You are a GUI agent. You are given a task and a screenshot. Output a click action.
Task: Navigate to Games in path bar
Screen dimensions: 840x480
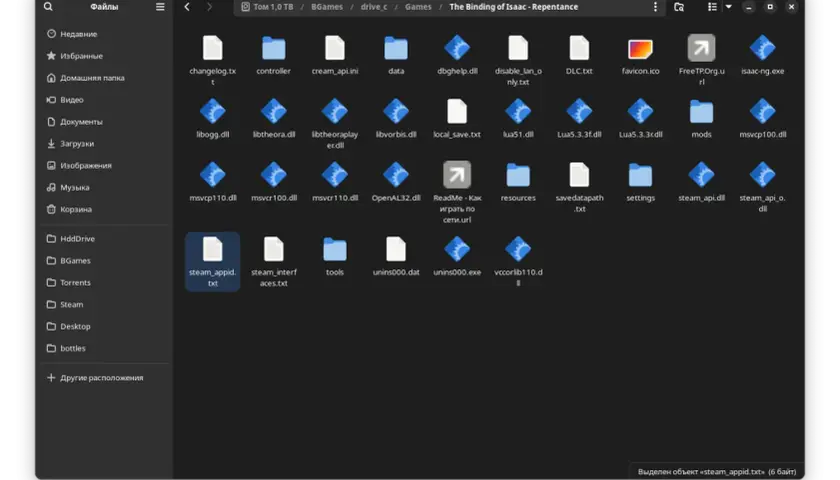[x=418, y=7]
